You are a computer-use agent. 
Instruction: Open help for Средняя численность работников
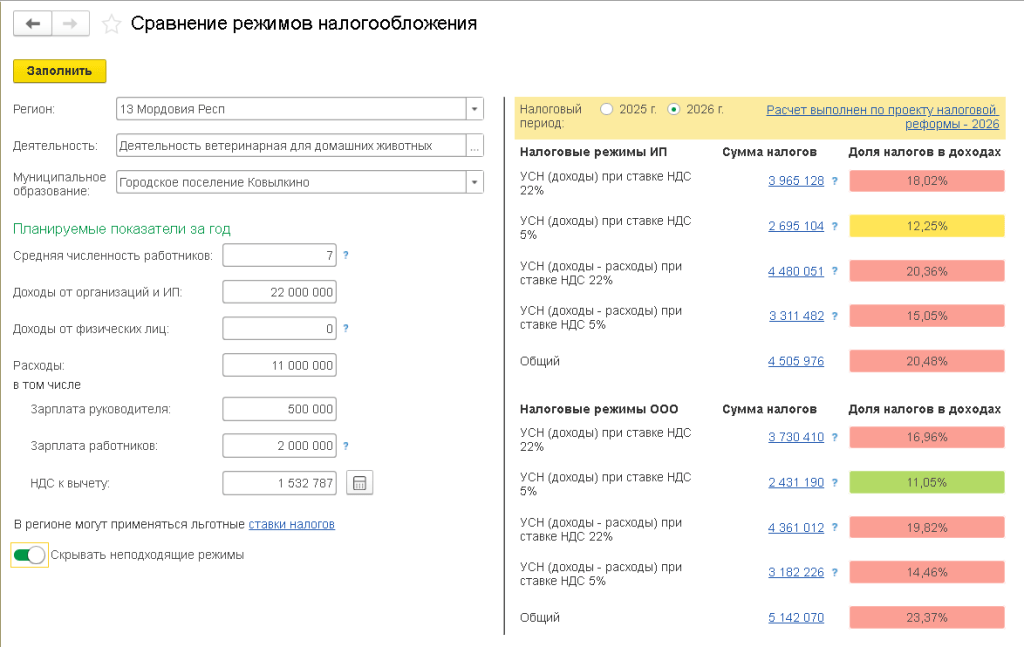click(346, 256)
